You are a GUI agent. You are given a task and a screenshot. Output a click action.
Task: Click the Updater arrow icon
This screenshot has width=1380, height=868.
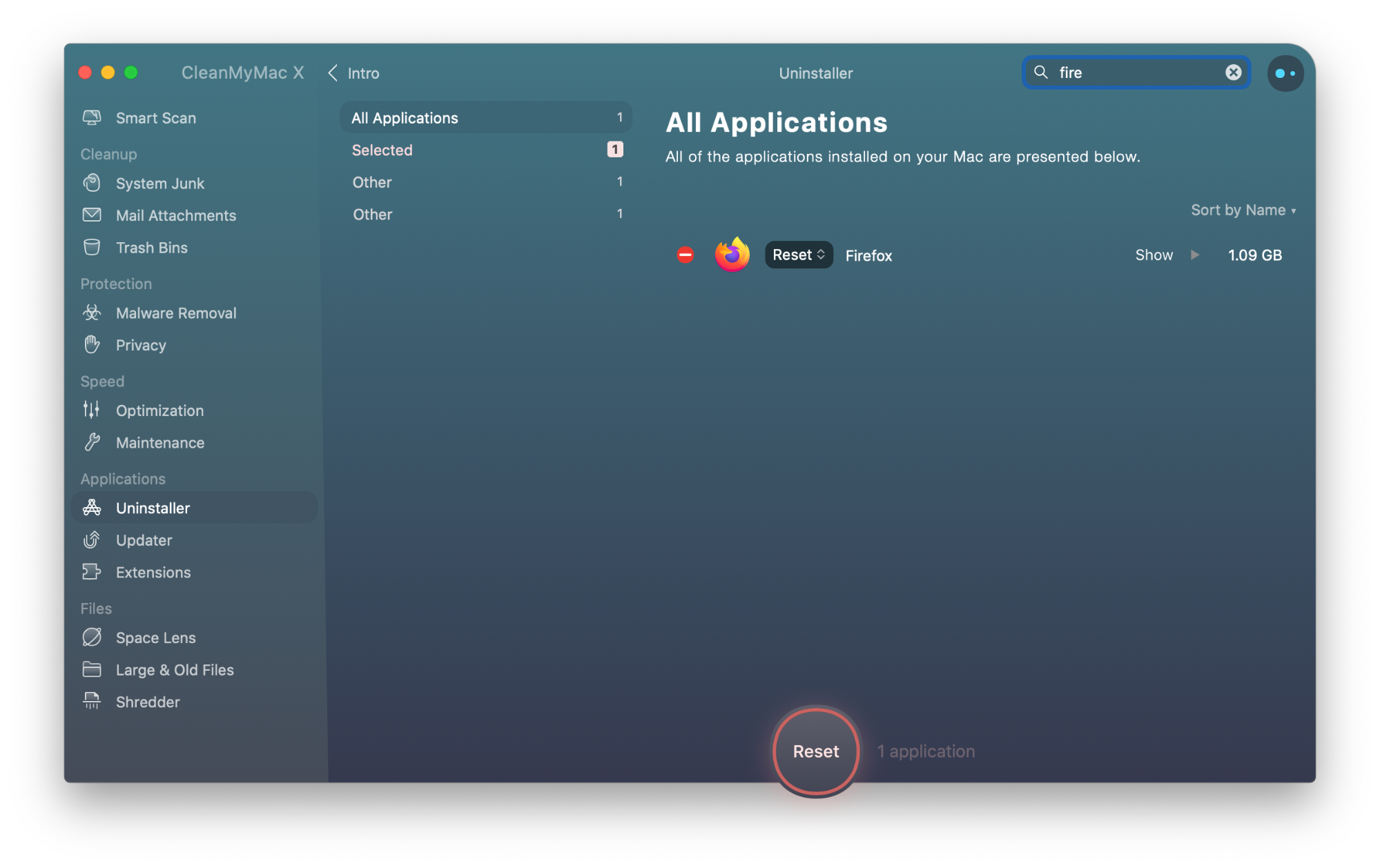(92, 540)
